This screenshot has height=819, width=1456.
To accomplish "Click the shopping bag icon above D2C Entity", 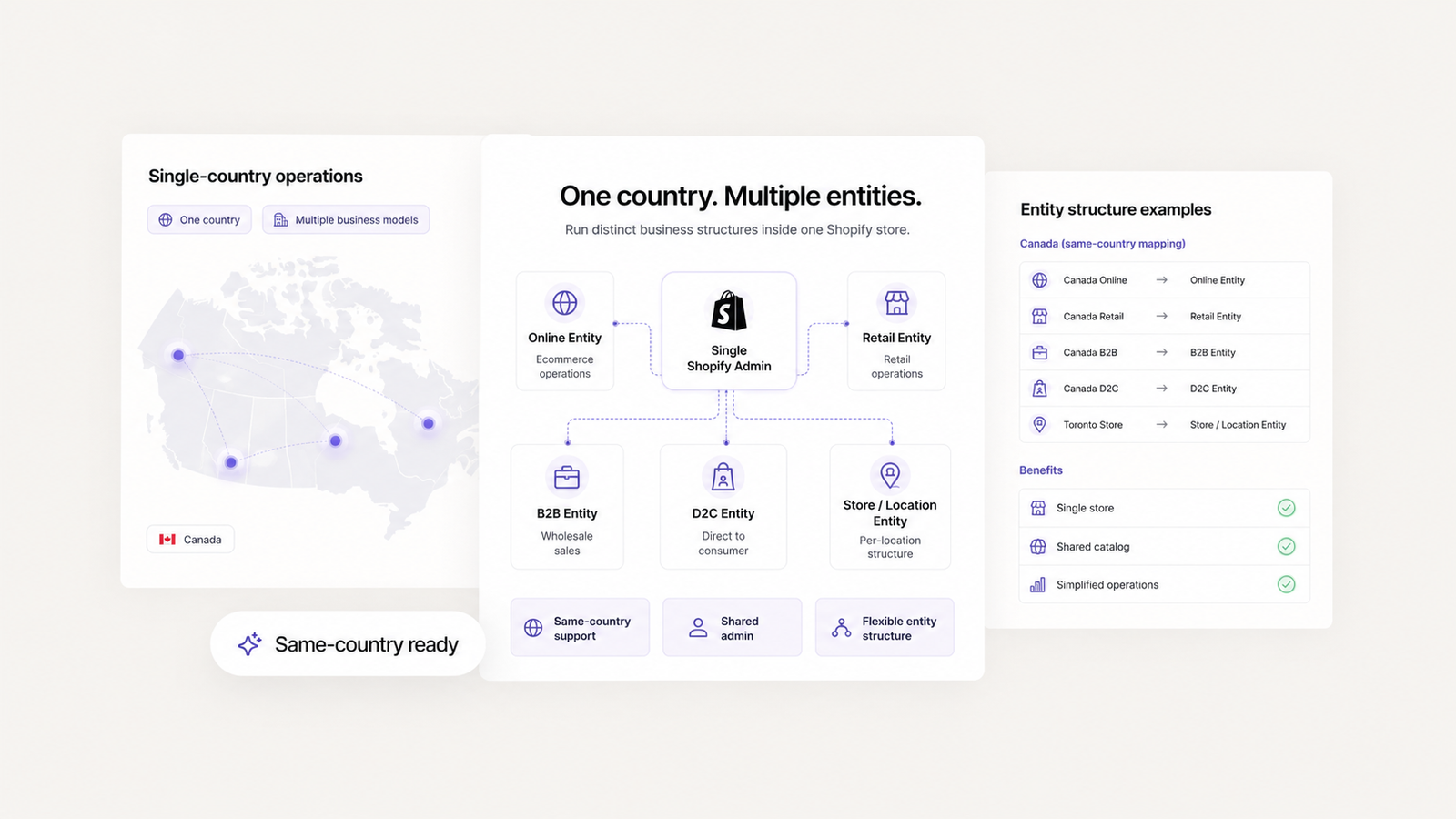I will pos(723,477).
